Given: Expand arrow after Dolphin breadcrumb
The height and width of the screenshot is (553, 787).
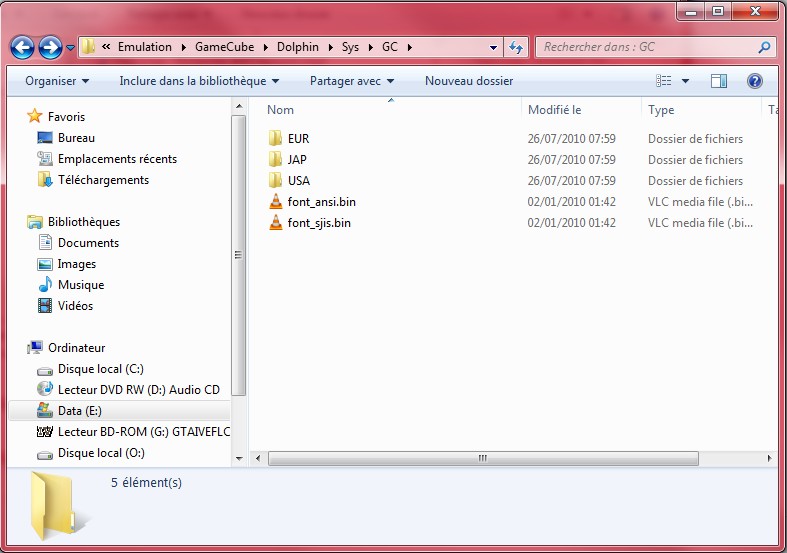Looking at the screenshot, I should point(330,47).
